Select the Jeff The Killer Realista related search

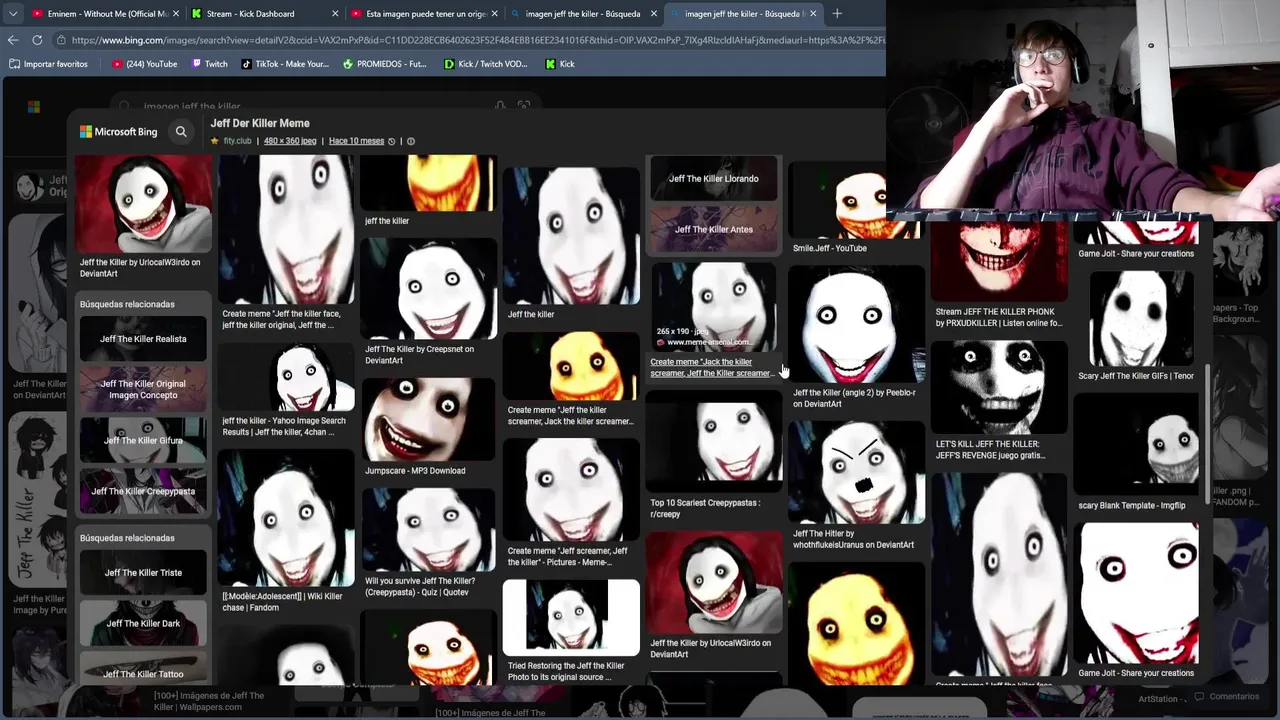point(143,339)
